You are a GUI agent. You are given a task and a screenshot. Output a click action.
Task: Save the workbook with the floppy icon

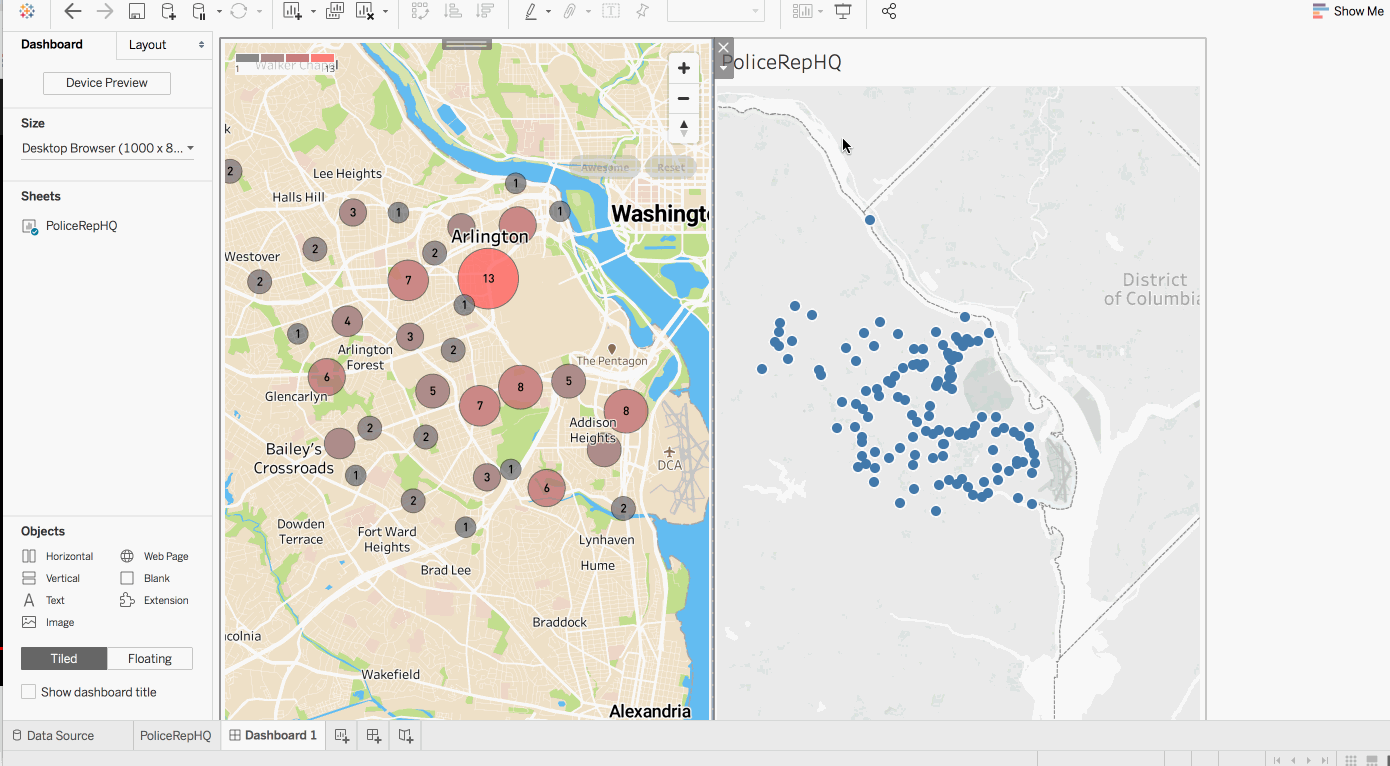coord(137,11)
